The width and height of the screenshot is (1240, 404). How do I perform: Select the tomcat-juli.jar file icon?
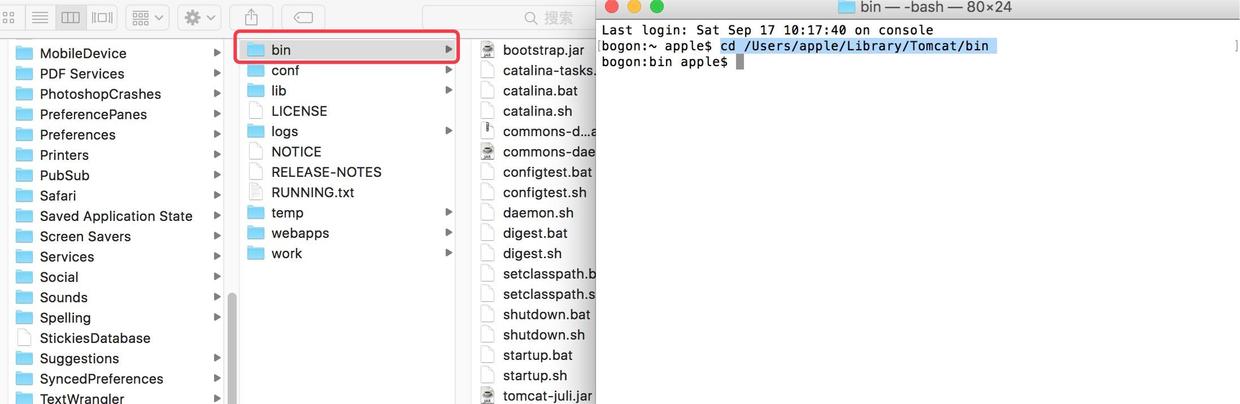click(x=487, y=396)
